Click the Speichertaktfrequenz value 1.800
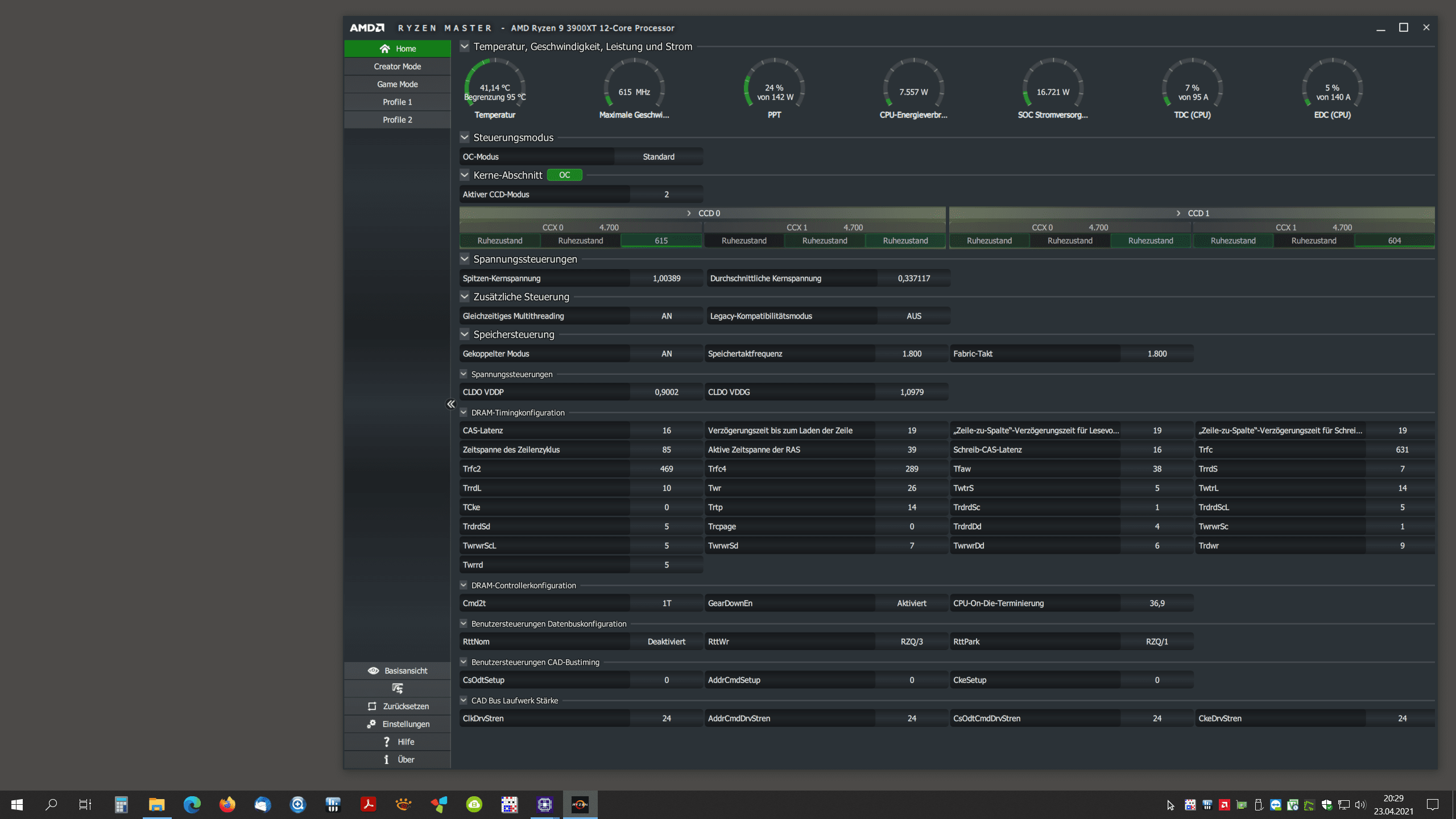 (912, 354)
